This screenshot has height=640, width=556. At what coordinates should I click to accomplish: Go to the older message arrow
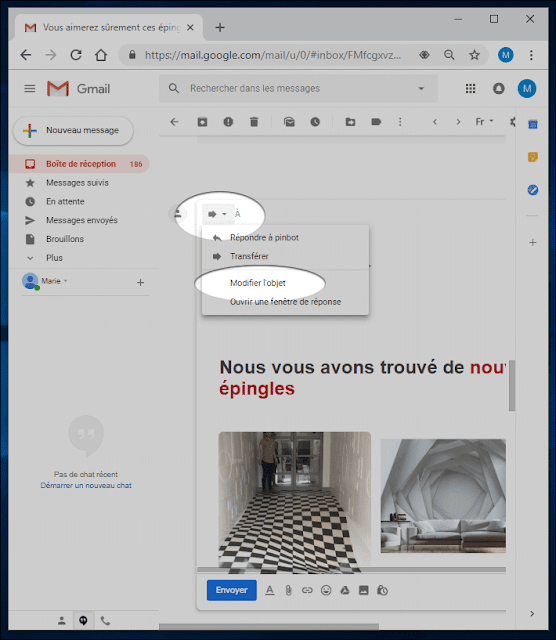point(458,122)
